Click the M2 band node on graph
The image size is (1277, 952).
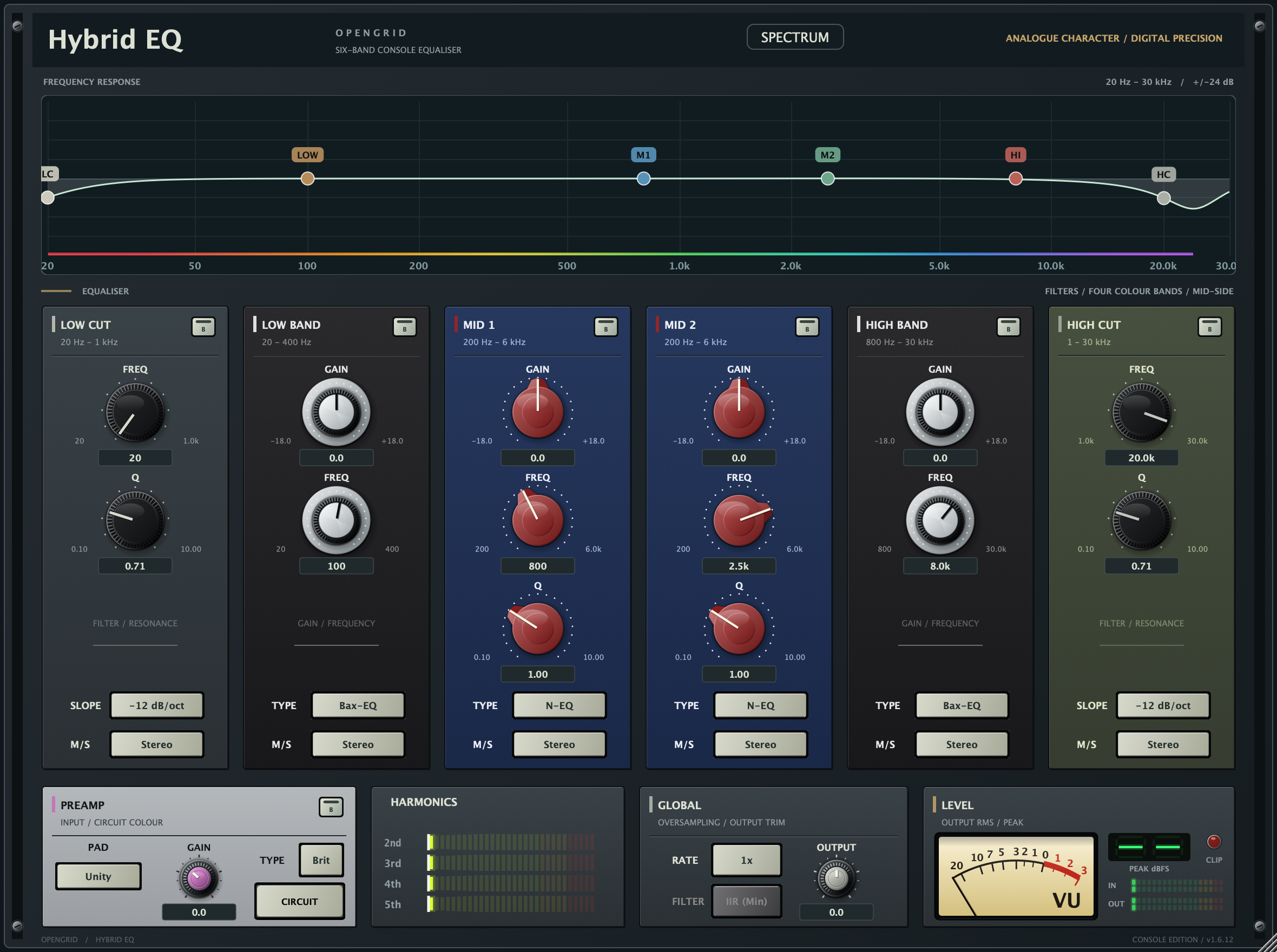tap(827, 178)
